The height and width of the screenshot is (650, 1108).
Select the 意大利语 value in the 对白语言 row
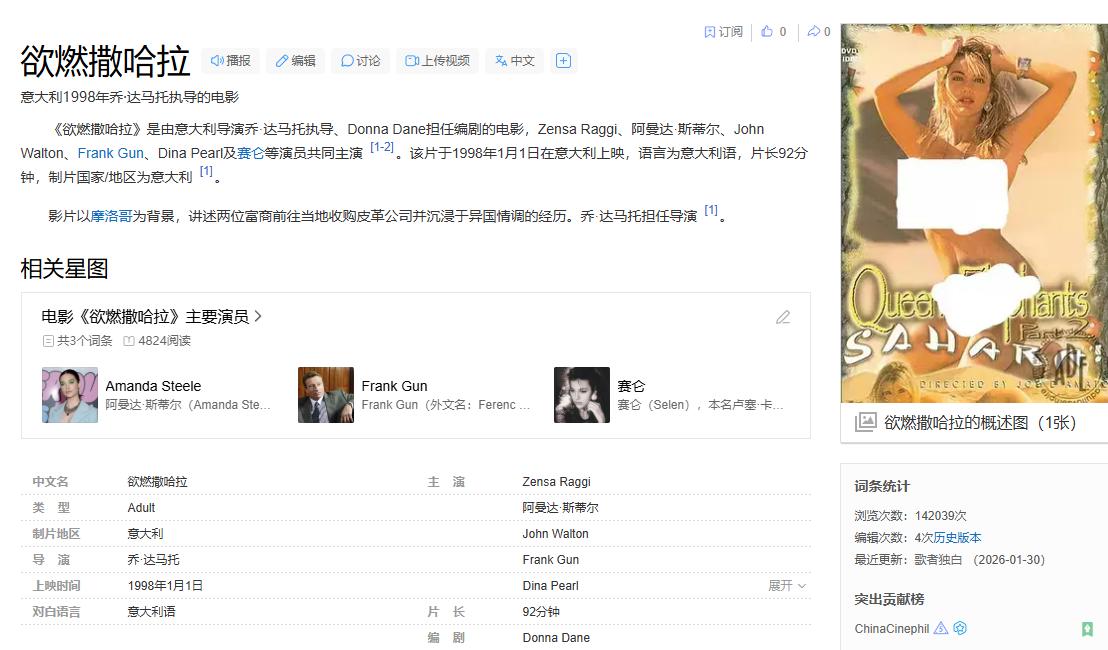point(151,612)
